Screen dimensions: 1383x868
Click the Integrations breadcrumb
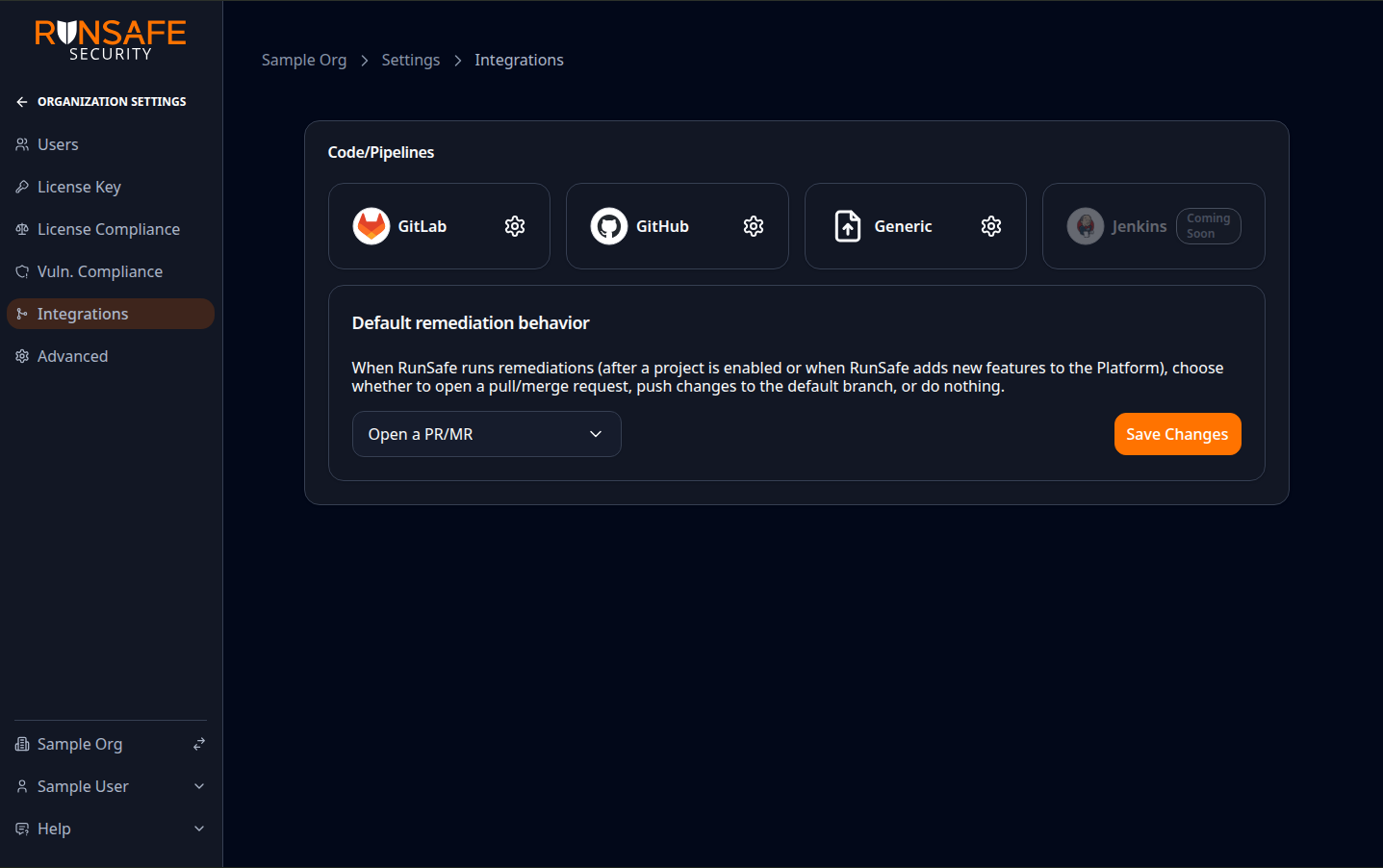[519, 60]
